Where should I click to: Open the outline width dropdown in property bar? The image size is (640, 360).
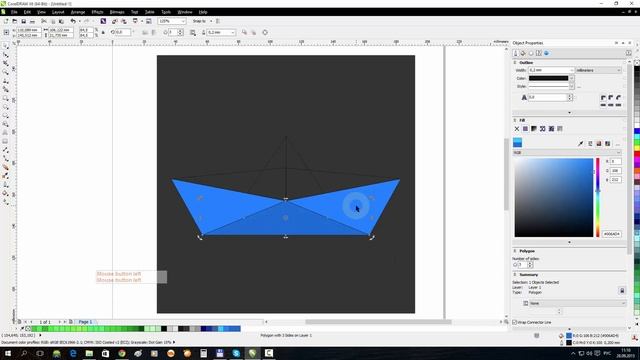pyautogui.click(x=233, y=32)
